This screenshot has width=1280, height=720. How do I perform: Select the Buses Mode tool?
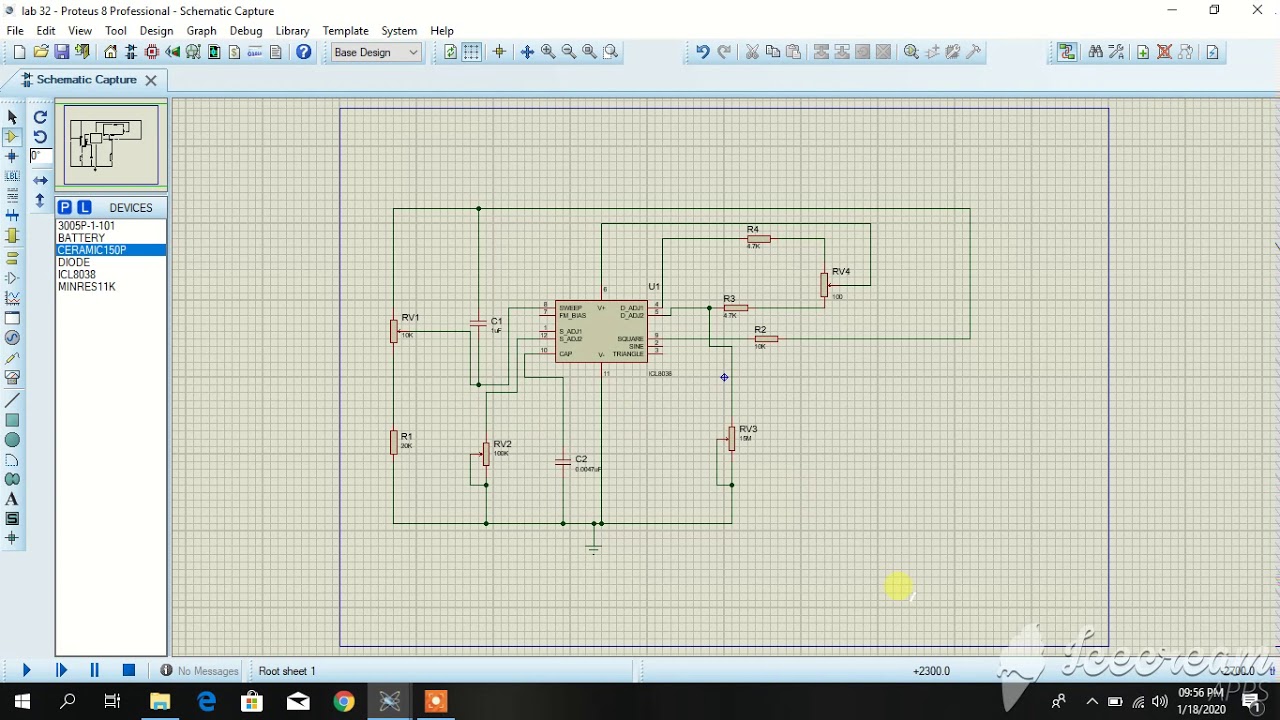[x=12, y=216]
